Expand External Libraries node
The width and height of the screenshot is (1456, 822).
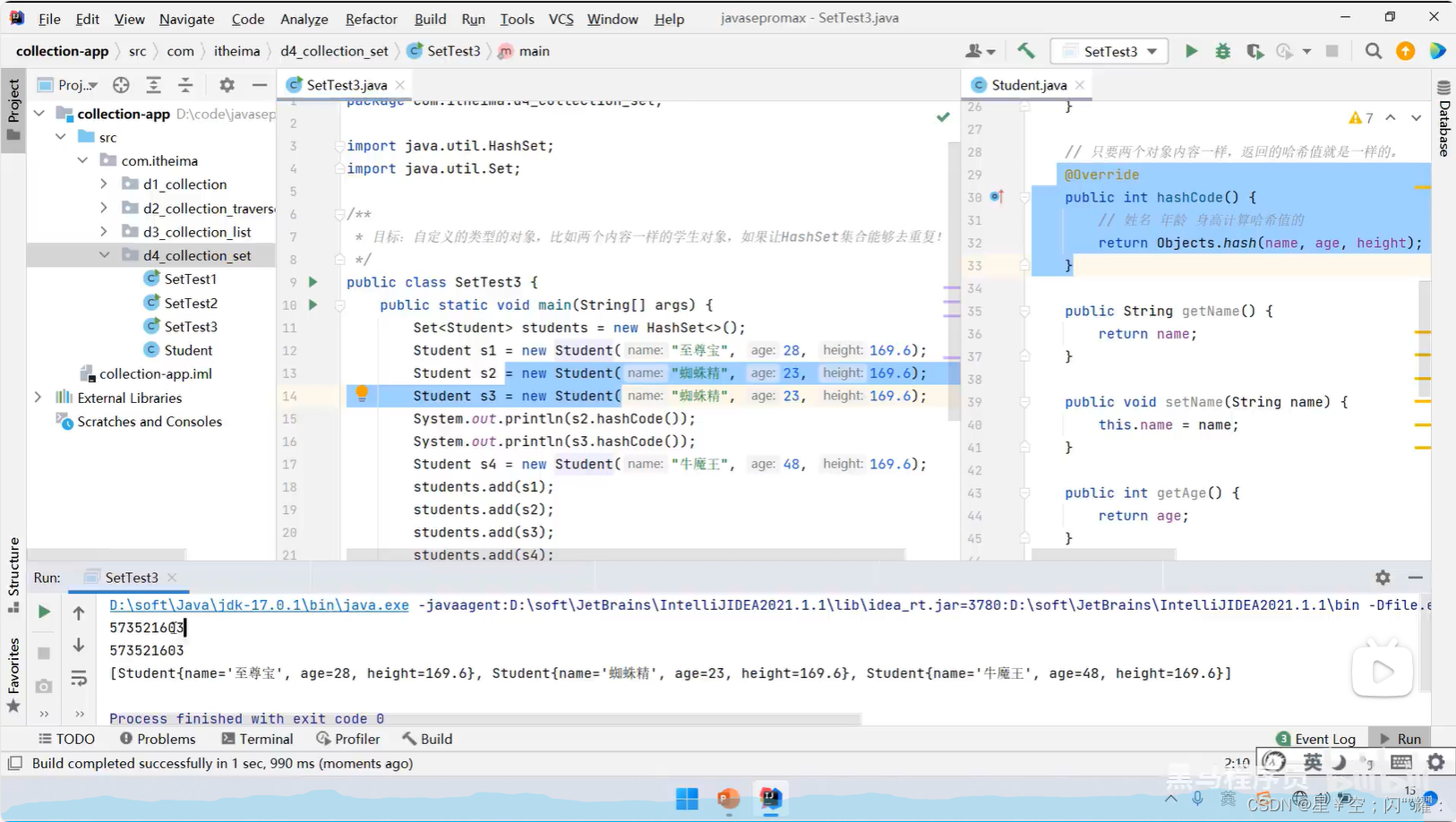pyautogui.click(x=38, y=397)
